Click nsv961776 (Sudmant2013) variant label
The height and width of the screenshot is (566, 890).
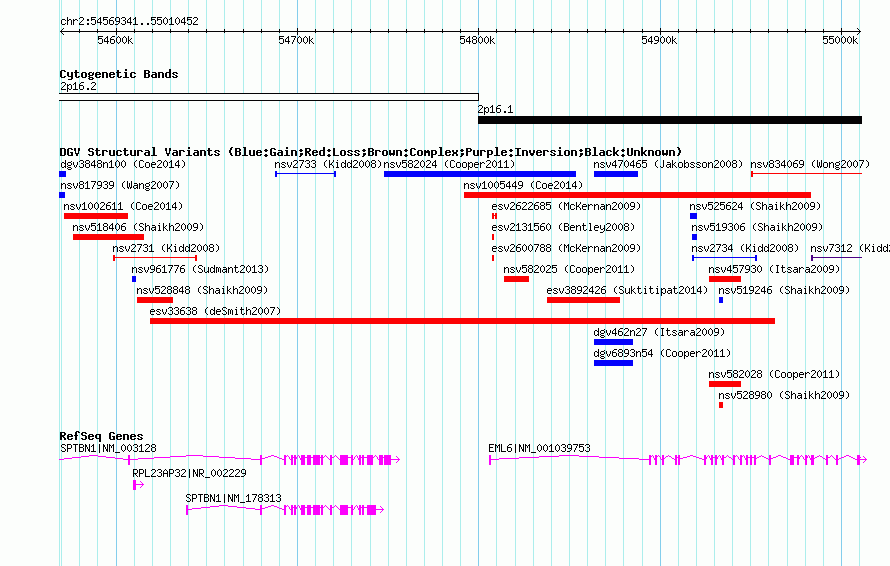(x=200, y=269)
